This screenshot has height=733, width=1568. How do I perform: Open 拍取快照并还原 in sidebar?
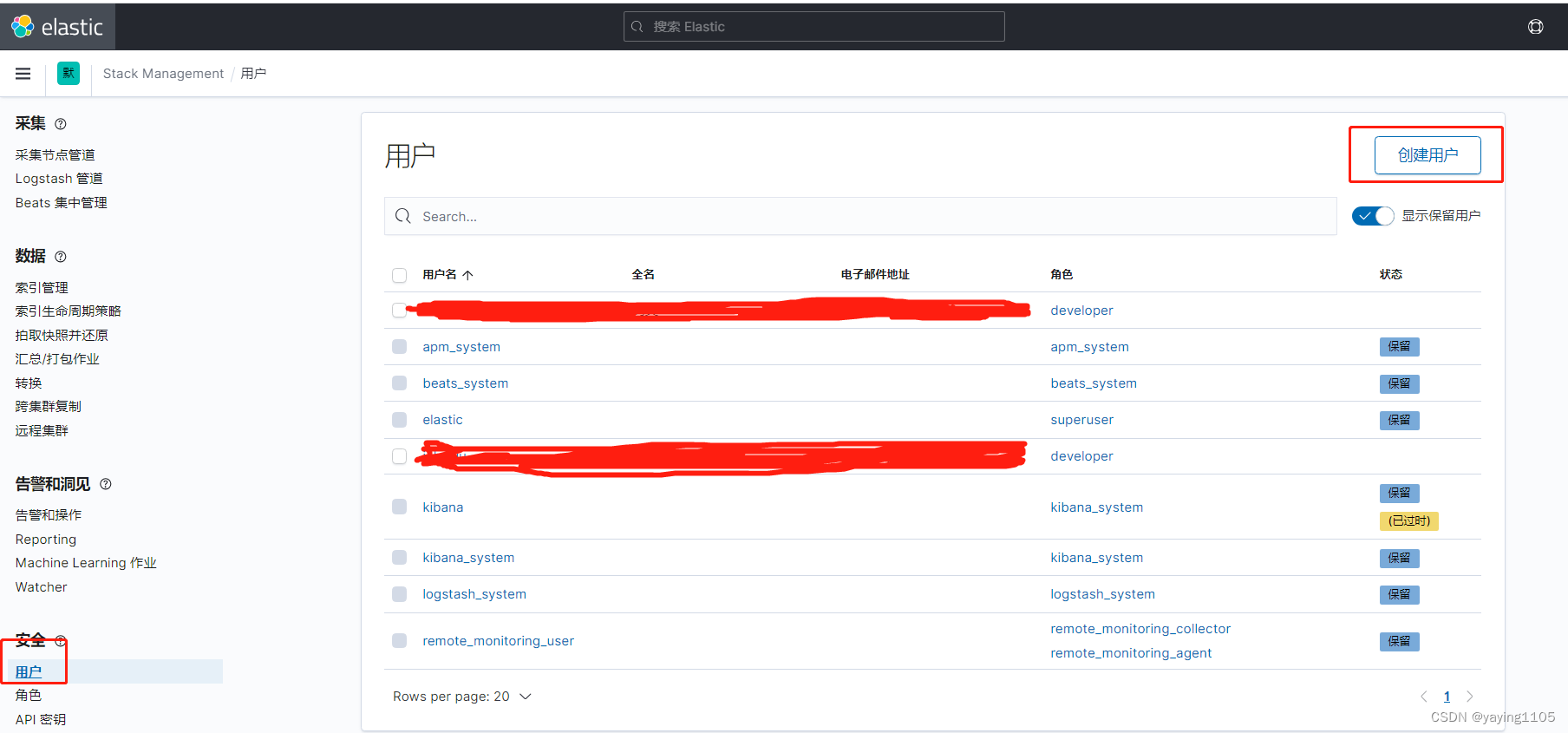click(62, 336)
